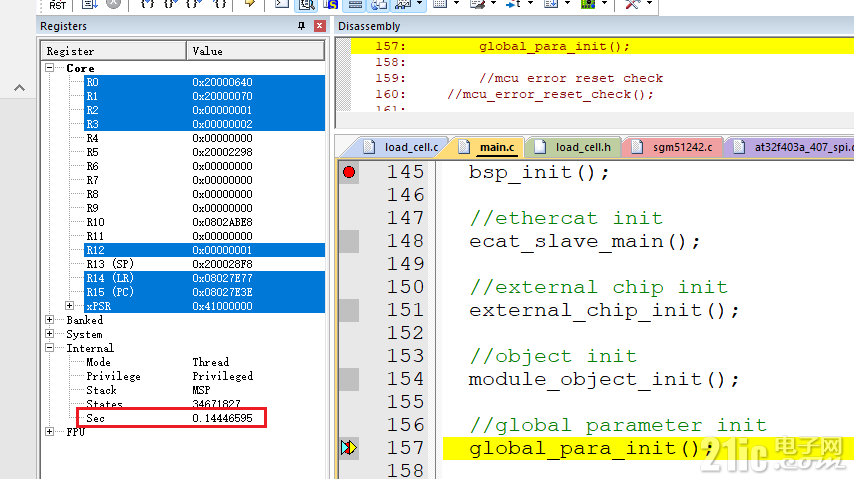This screenshot has height=479, width=854.
Task: Toggle the Call Stack Window icon
Action: point(379,4)
